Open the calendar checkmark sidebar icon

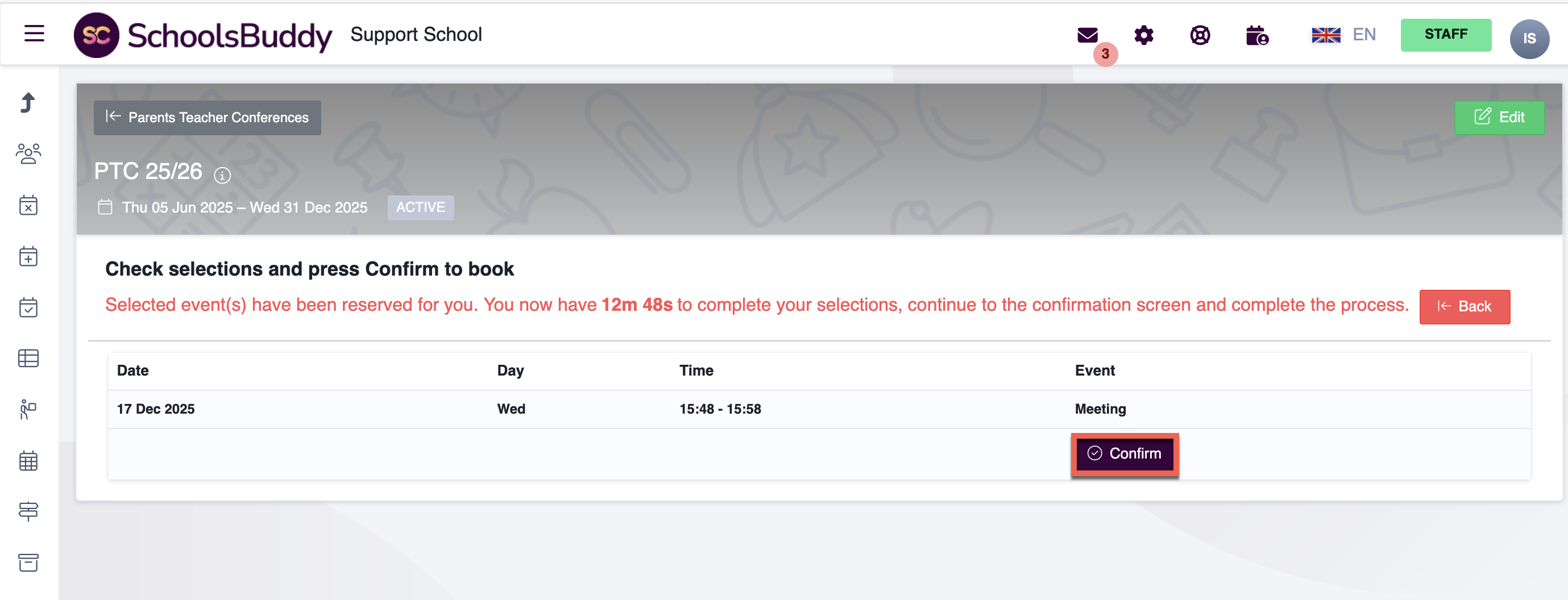[28, 307]
